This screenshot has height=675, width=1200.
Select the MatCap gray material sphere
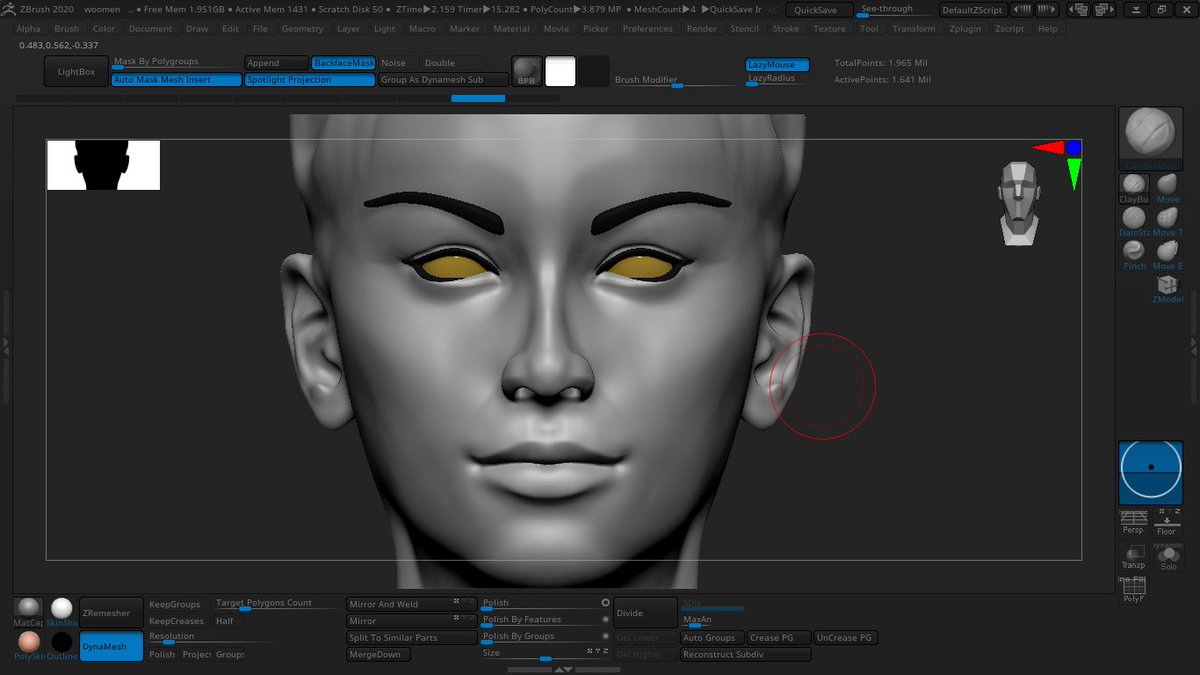(29, 609)
